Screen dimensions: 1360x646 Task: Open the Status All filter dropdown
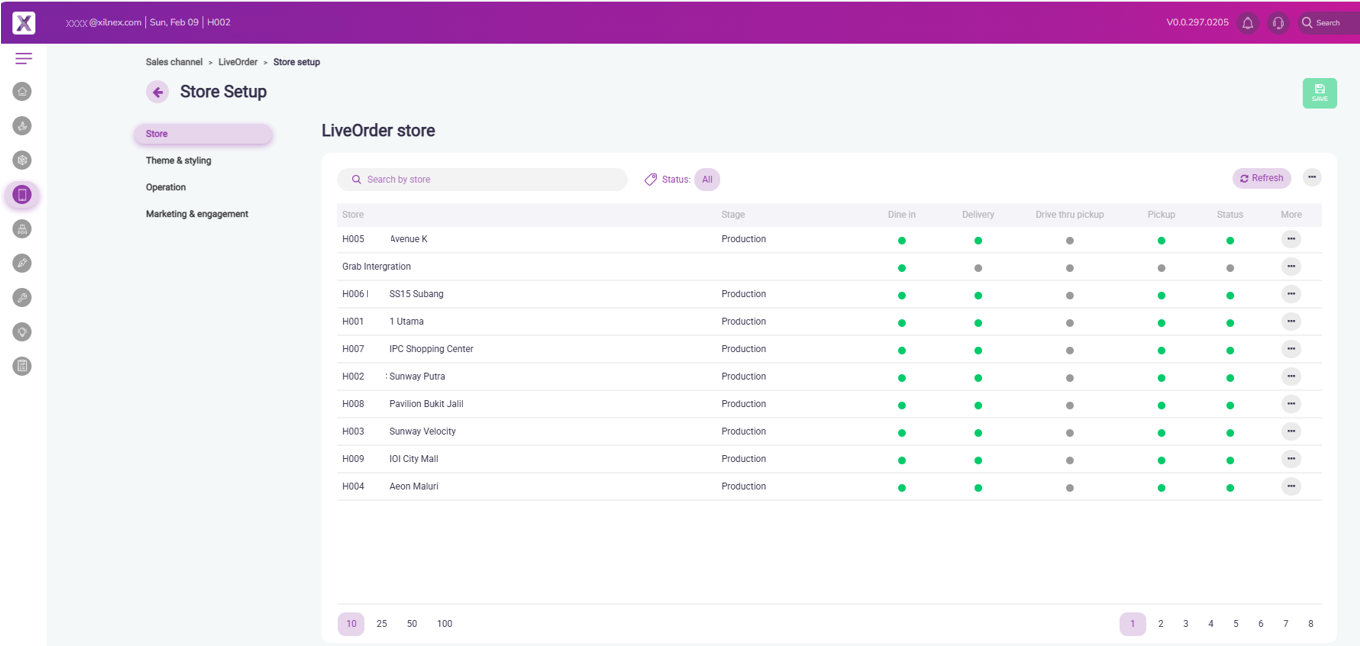pyautogui.click(x=706, y=180)
